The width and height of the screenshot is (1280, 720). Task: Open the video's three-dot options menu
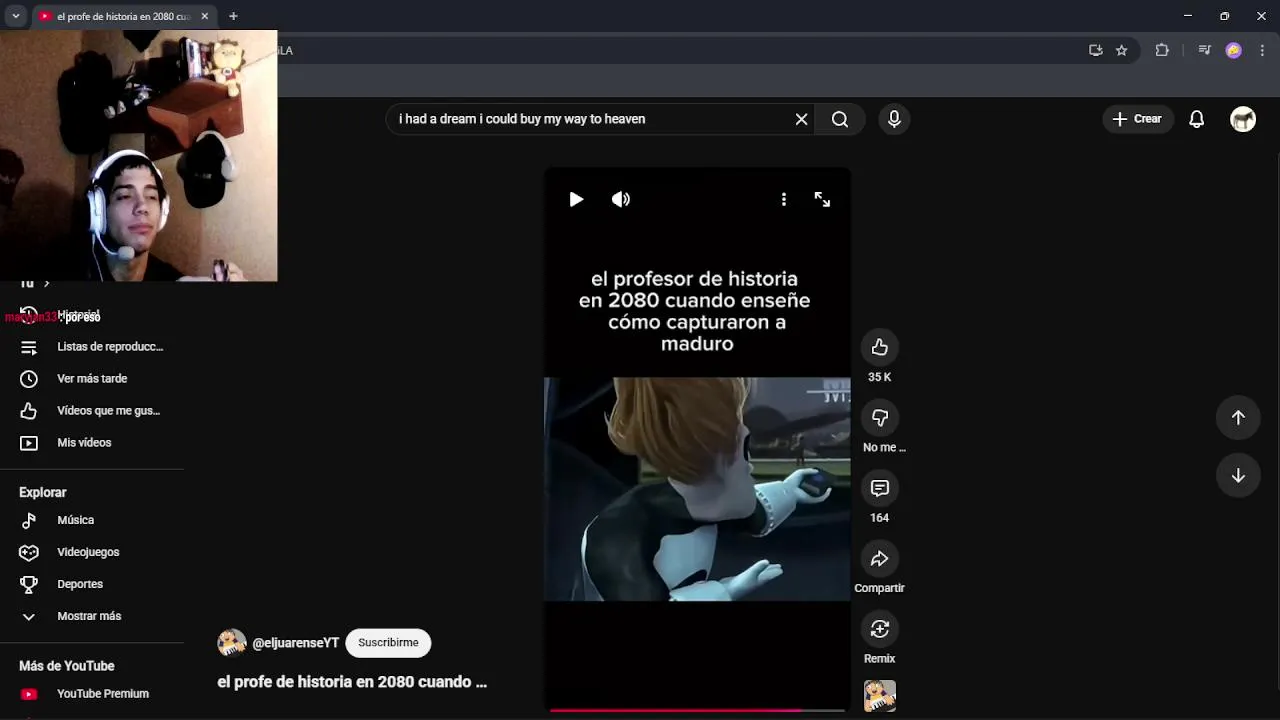pyautogui.click(x=784, y=199)
